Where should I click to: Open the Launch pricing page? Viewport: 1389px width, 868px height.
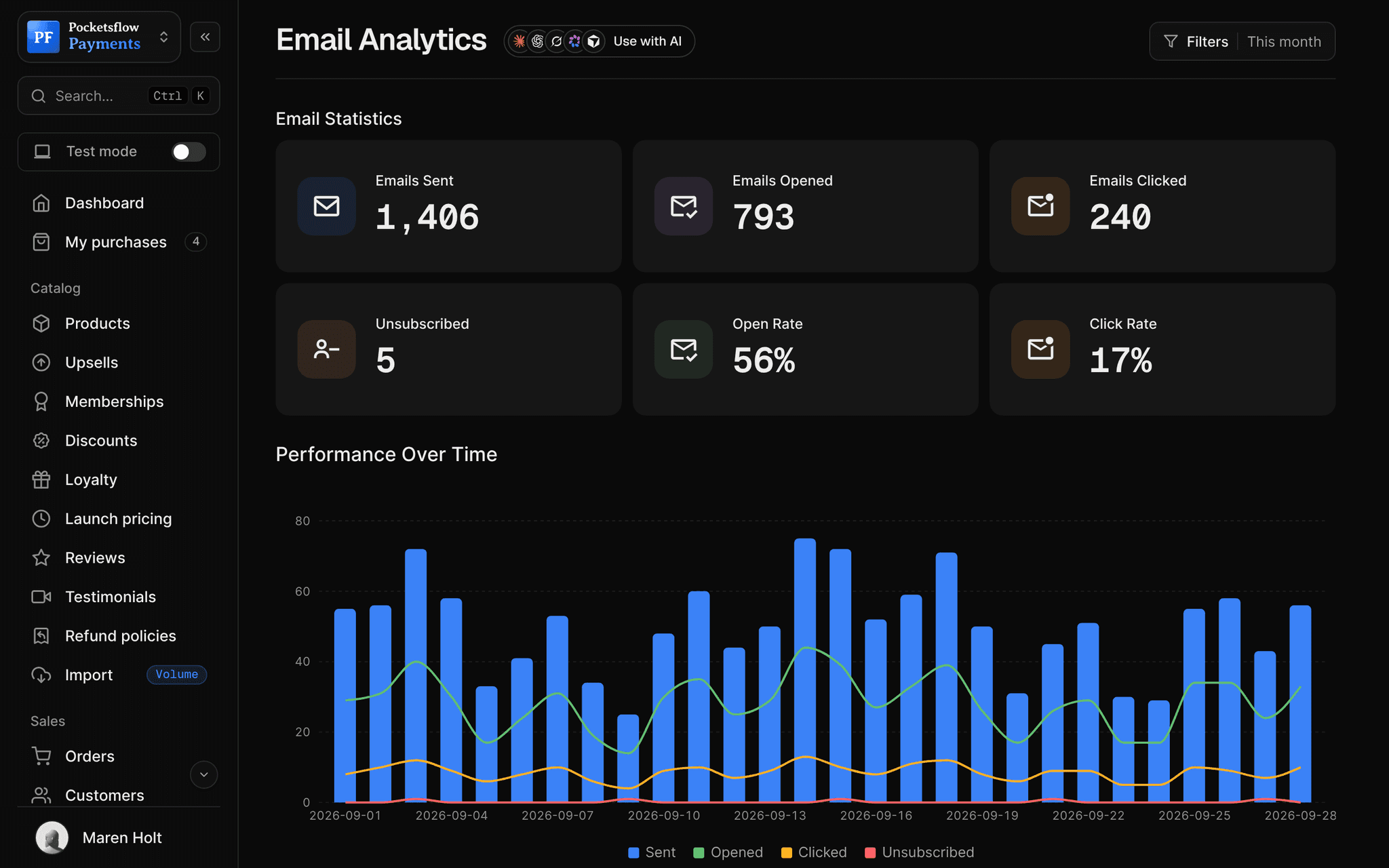(x=118, y=519)
